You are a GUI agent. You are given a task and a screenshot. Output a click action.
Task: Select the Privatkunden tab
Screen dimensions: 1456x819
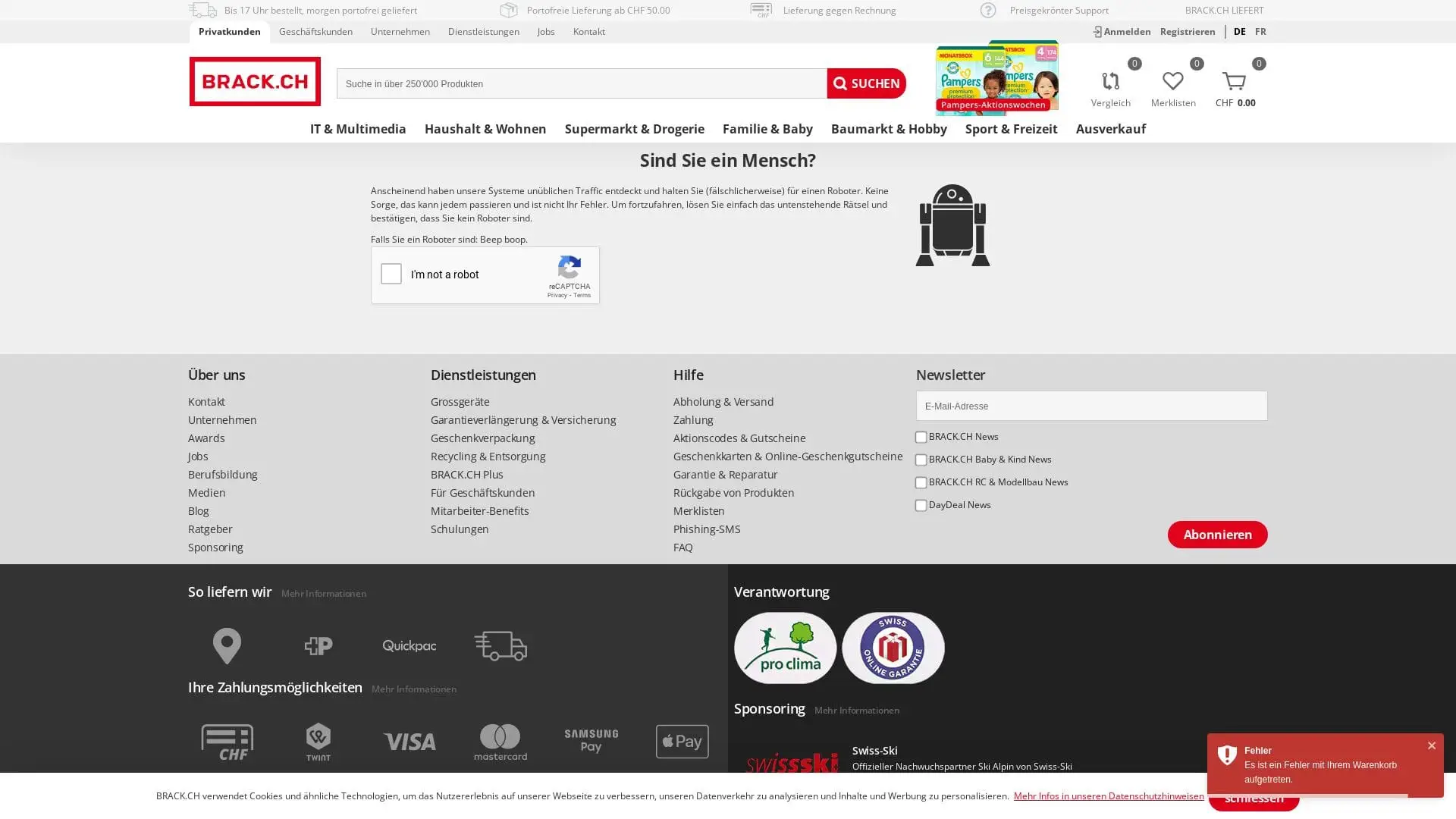point(230,32)
